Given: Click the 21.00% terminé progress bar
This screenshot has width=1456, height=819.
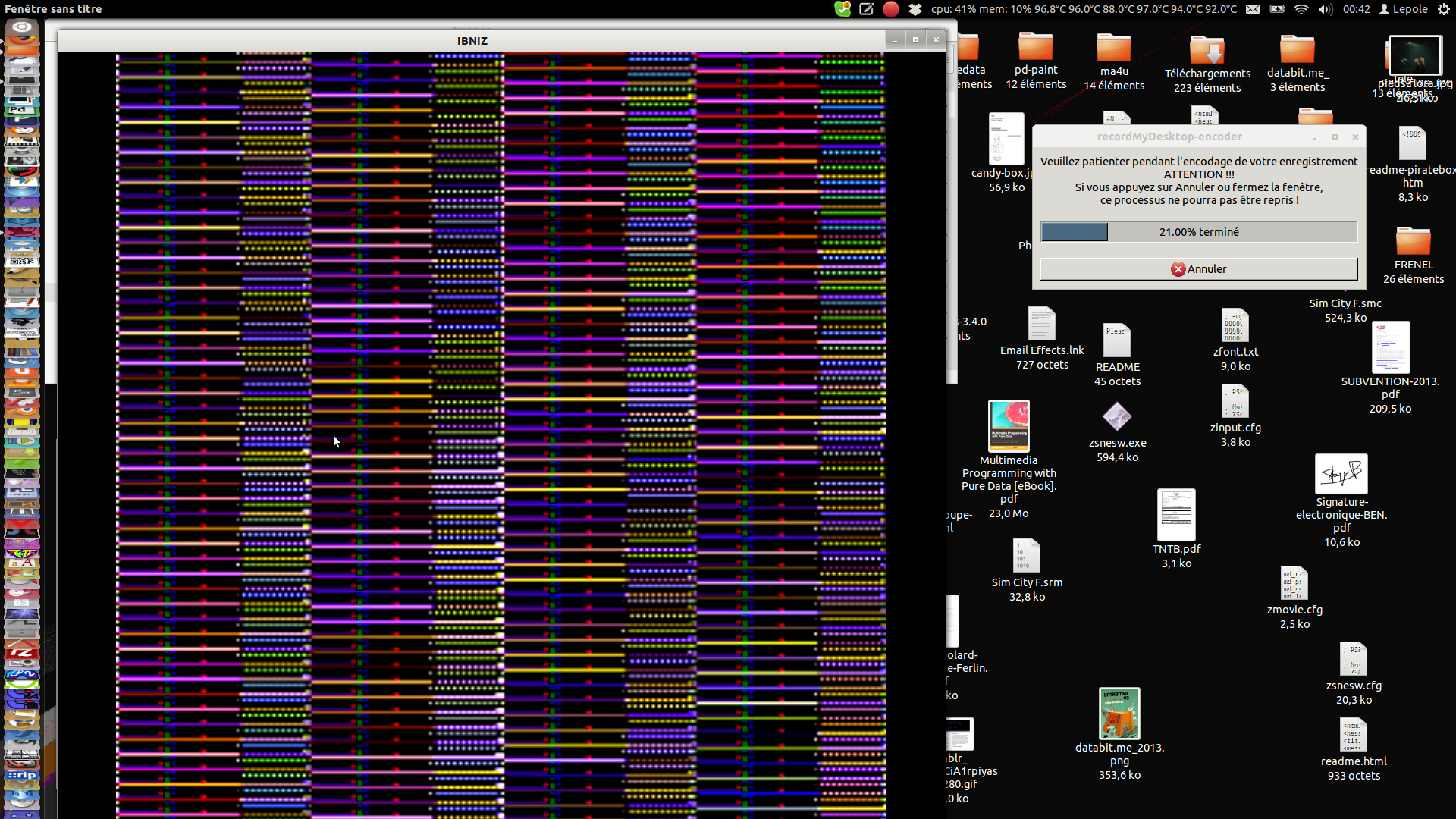Looking at the screenshot, I should point(1199,232).
